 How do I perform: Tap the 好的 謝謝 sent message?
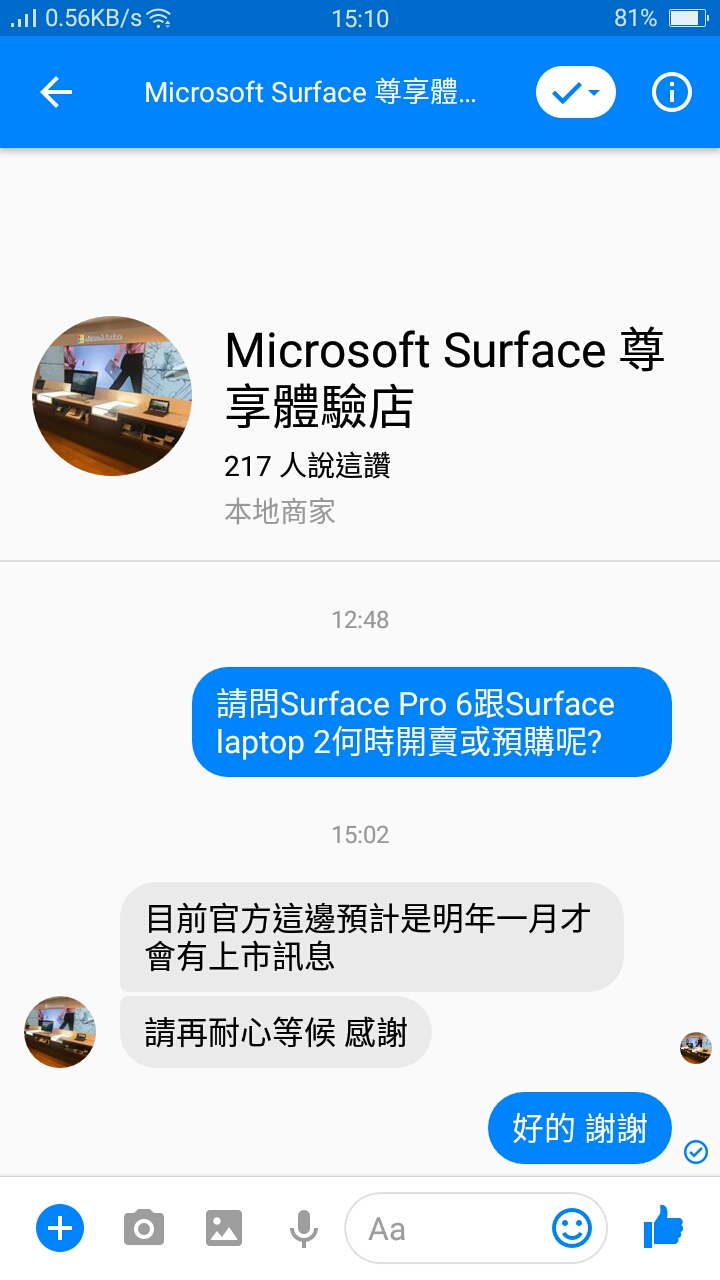tap(580, 1128)
